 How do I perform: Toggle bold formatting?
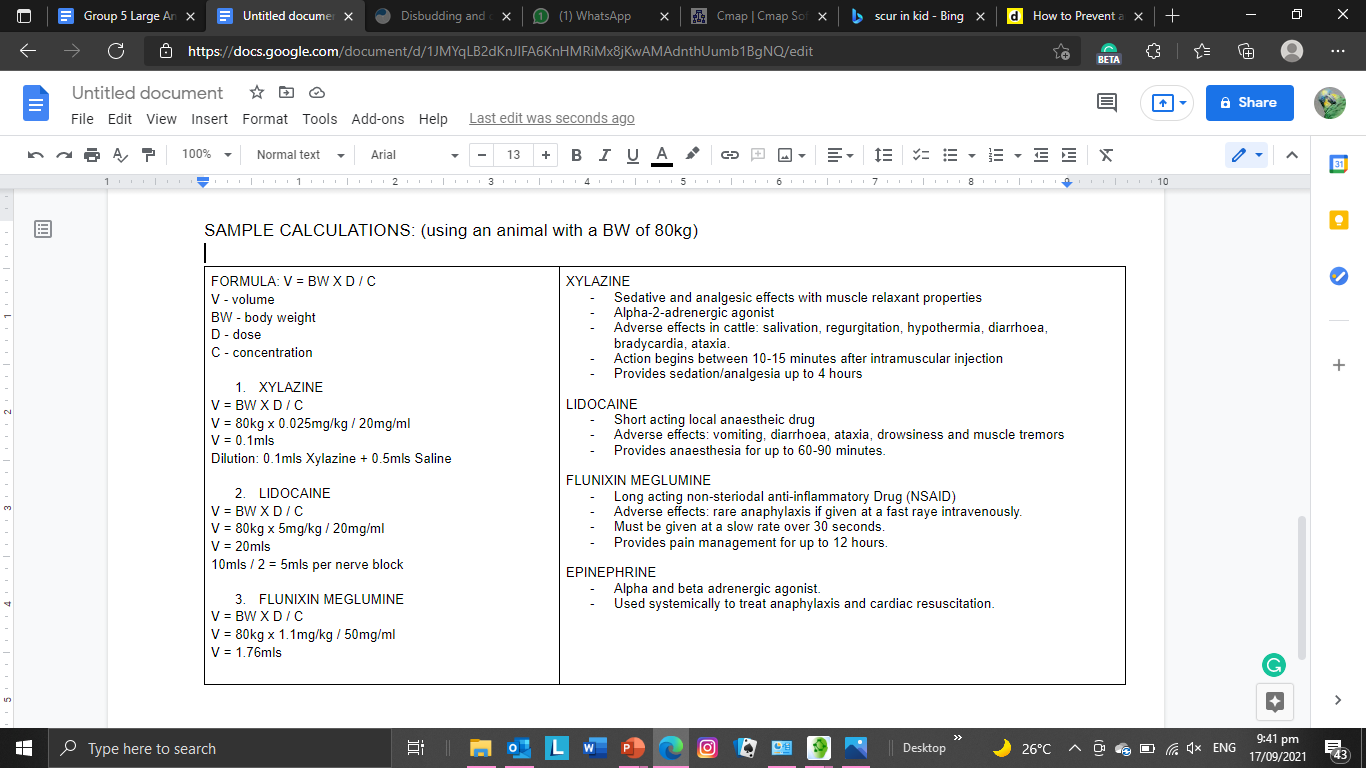tap(576, 155)
